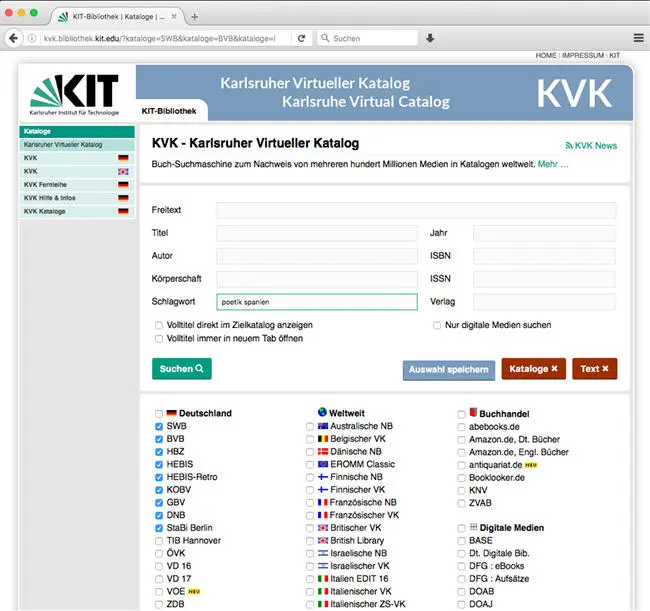
Task: Click the site info icon in the address bar
Action: tap(32, 38)
